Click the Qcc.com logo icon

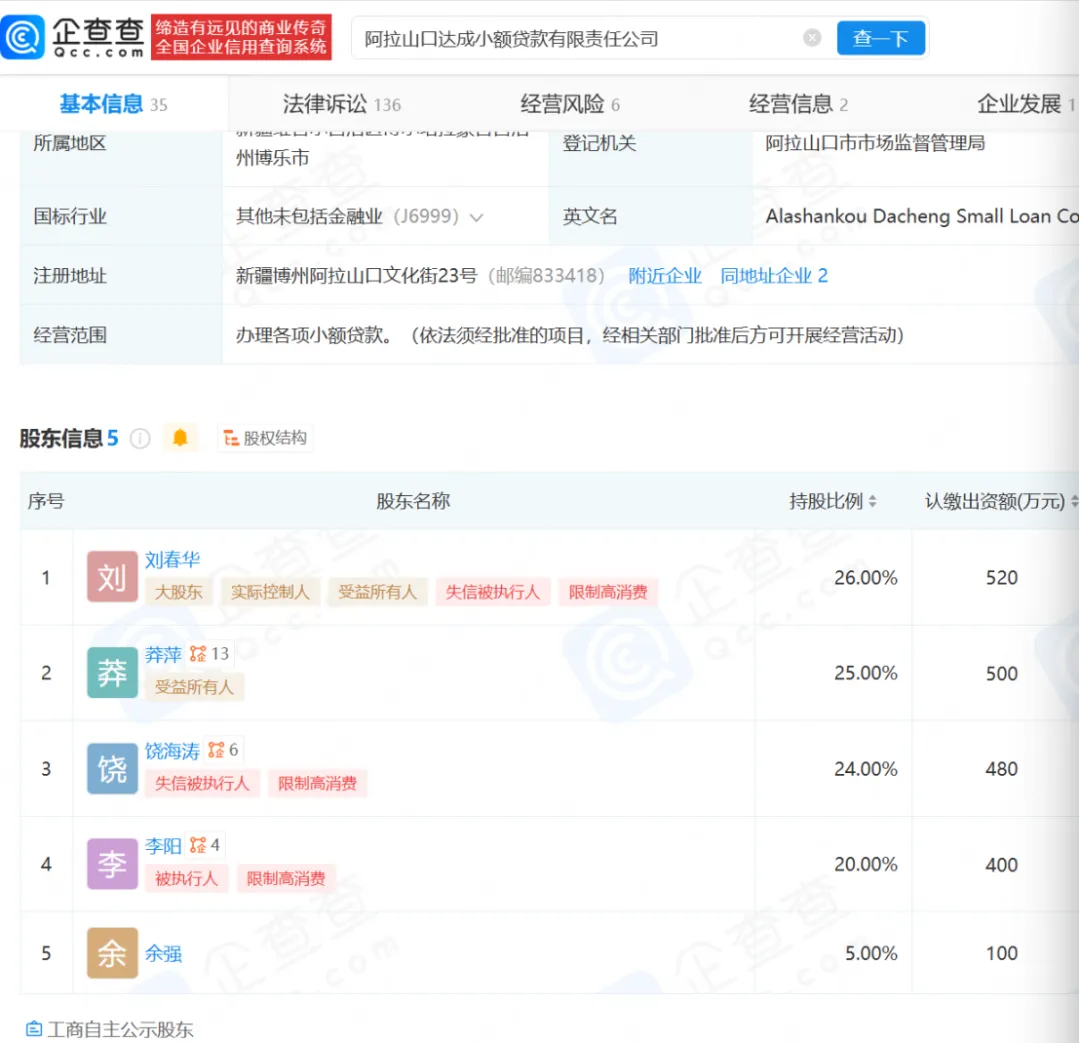24,38
